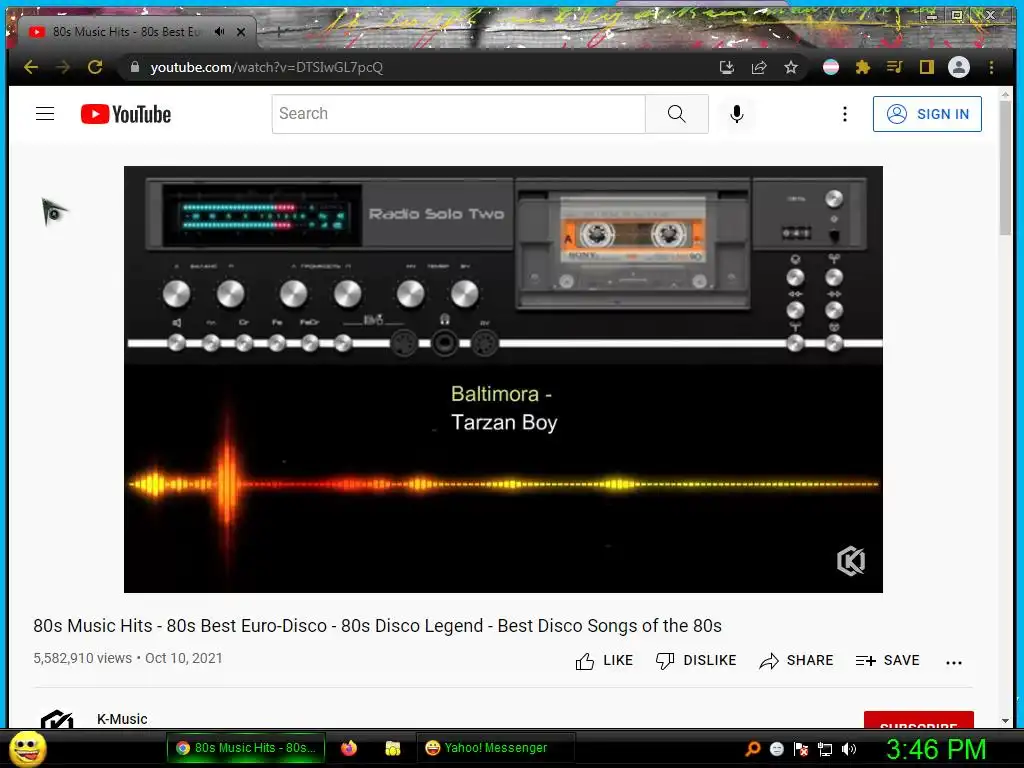Click the tray white round icon

(x=776, y=748)
